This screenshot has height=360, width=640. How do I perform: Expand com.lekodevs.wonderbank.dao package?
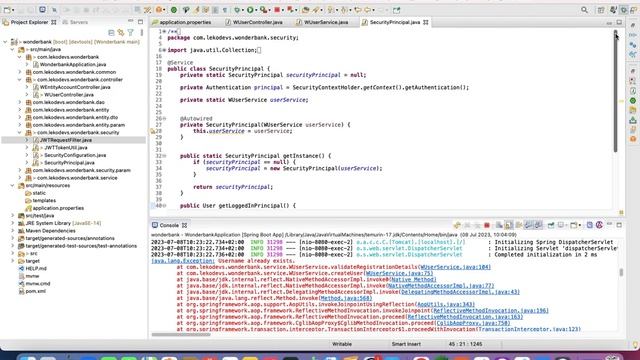tap(20, 102)
